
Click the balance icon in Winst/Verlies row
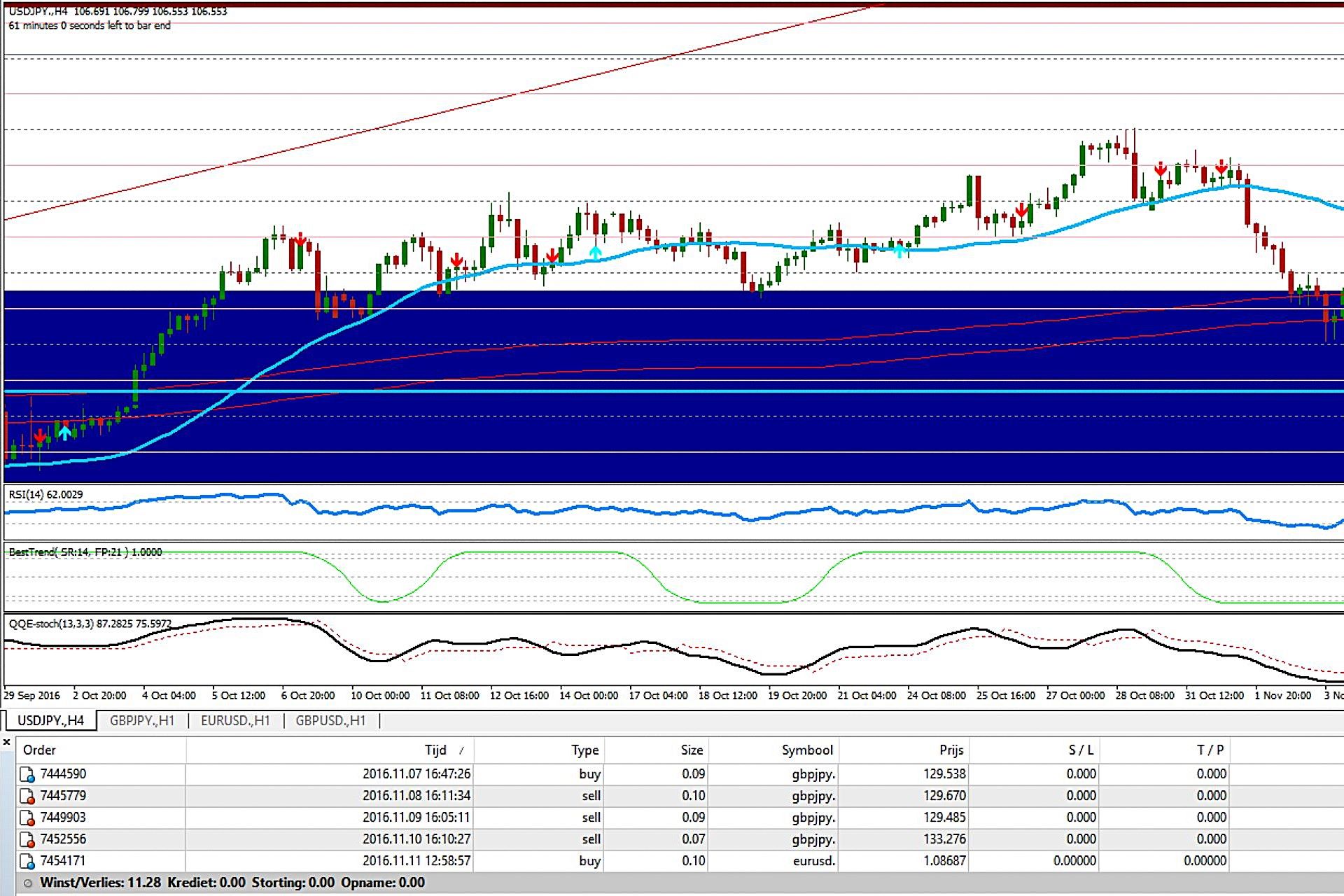(28, 883)
